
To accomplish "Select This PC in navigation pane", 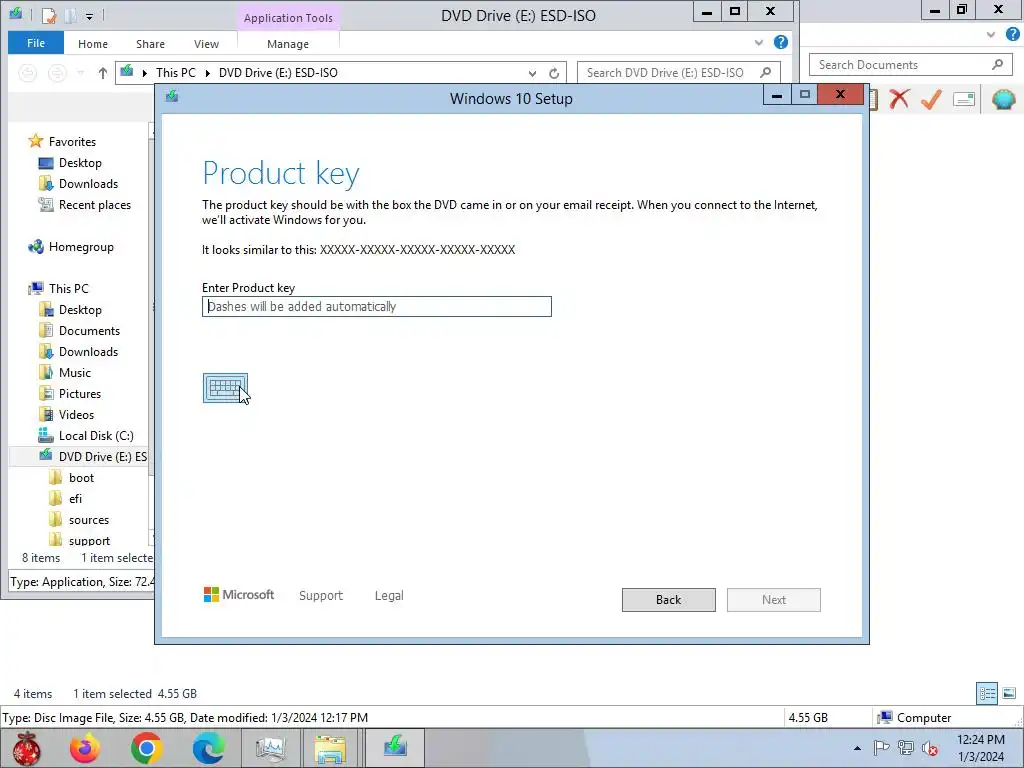I will [68, 289].
